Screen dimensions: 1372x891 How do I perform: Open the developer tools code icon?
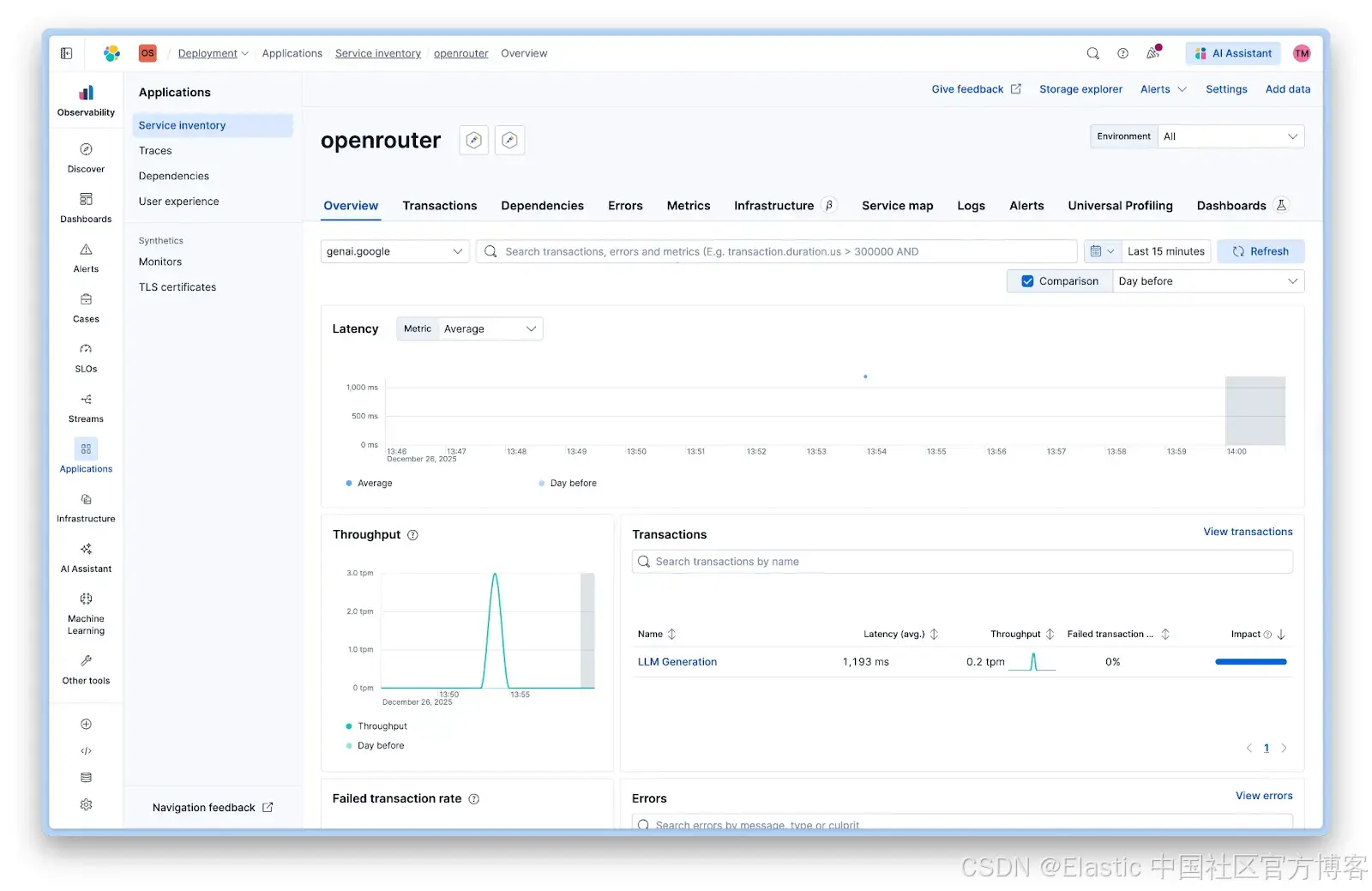coord(86,750)
